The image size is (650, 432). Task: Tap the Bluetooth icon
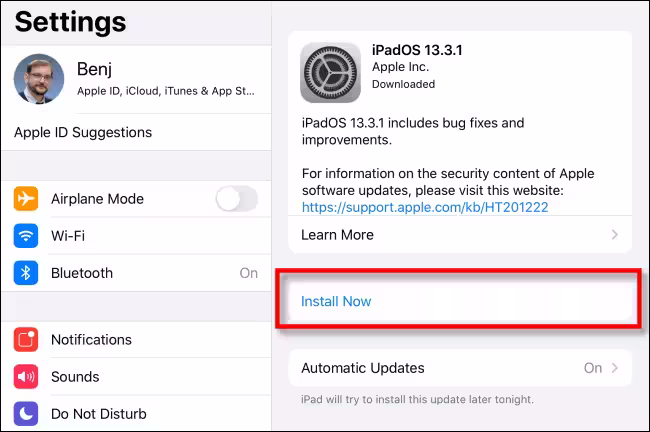coord(26,273)
